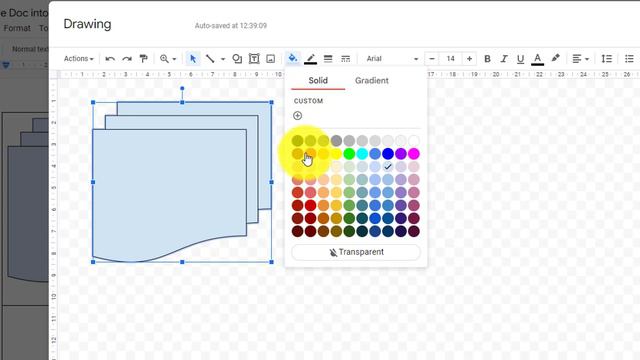Viewport: 640px width, 360px height.
Task: Open the zoom dropdown arrow
Action: click(174, 59)
